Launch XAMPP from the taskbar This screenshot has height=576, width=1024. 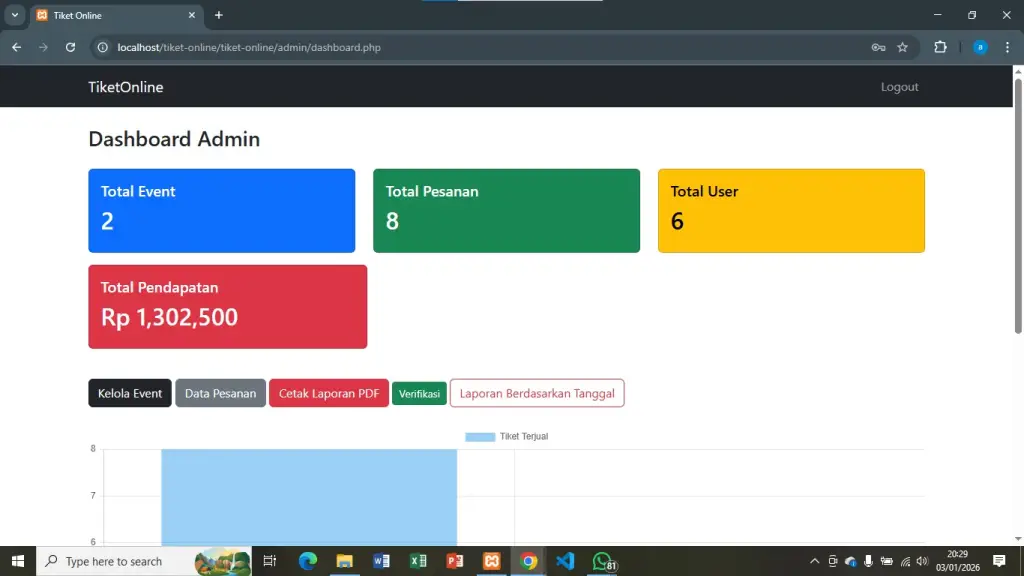tap(491, 561)
